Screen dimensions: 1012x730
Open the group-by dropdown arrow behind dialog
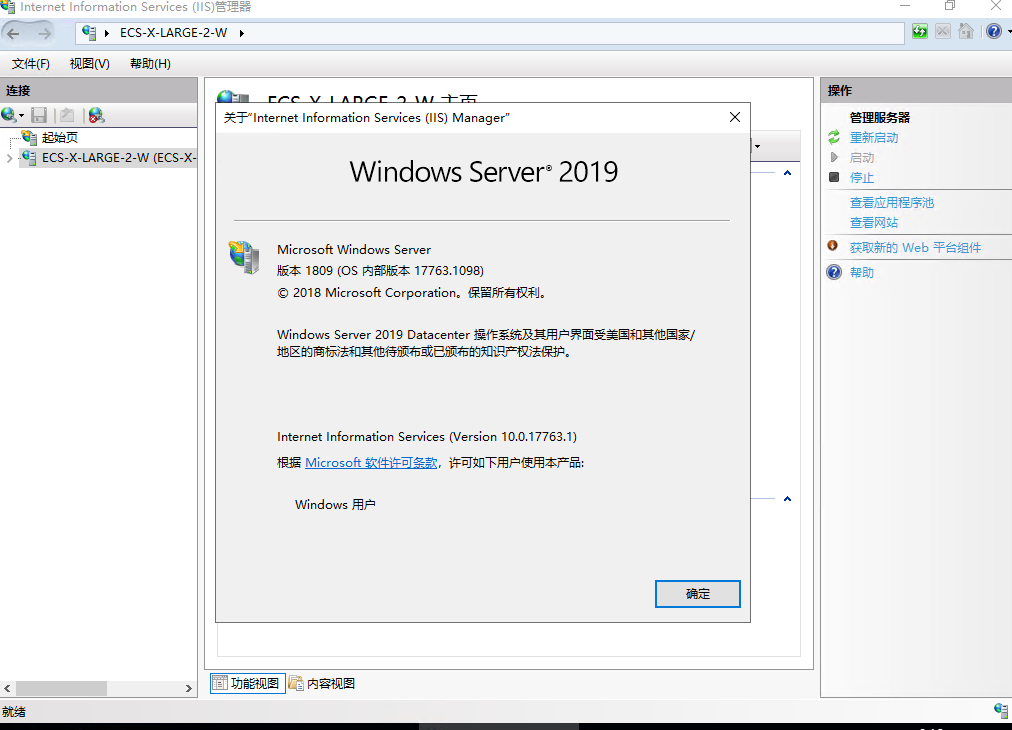click(758, 147)
